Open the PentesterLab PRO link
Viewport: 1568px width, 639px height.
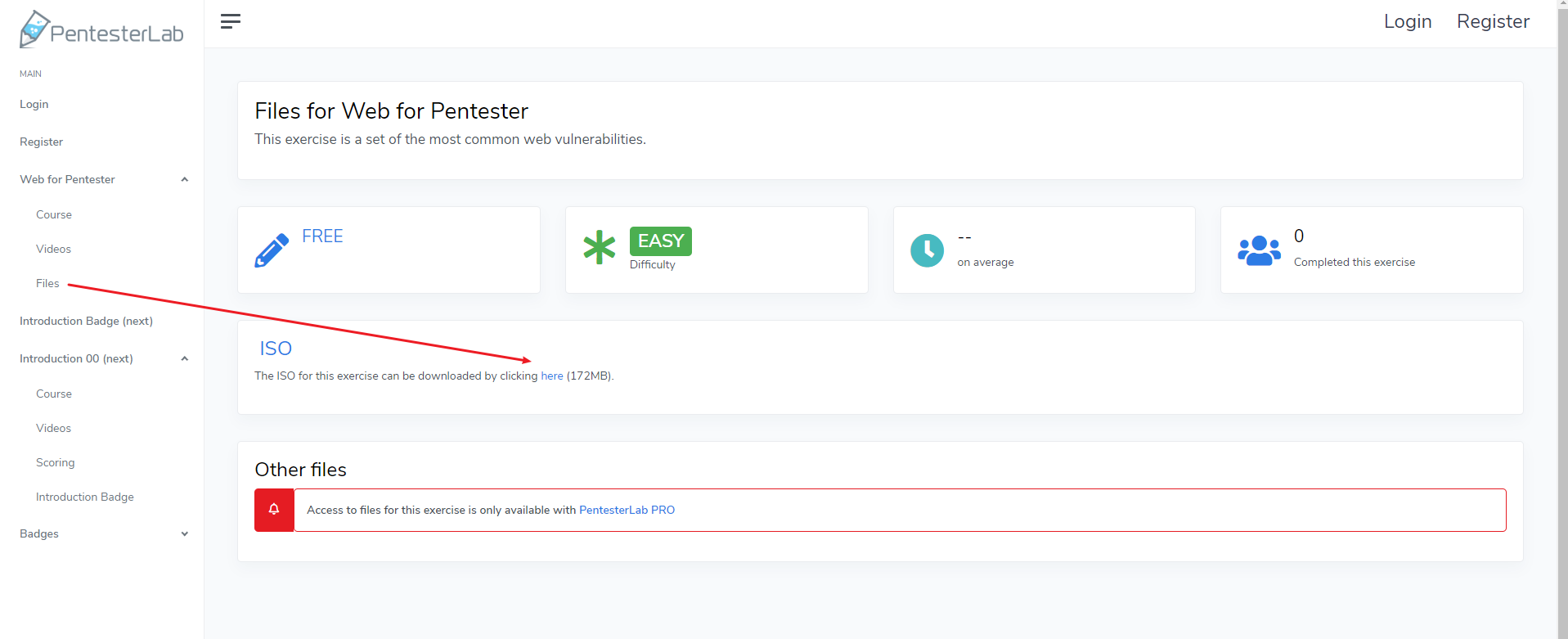pyautogui.click(x=627, y=510)
